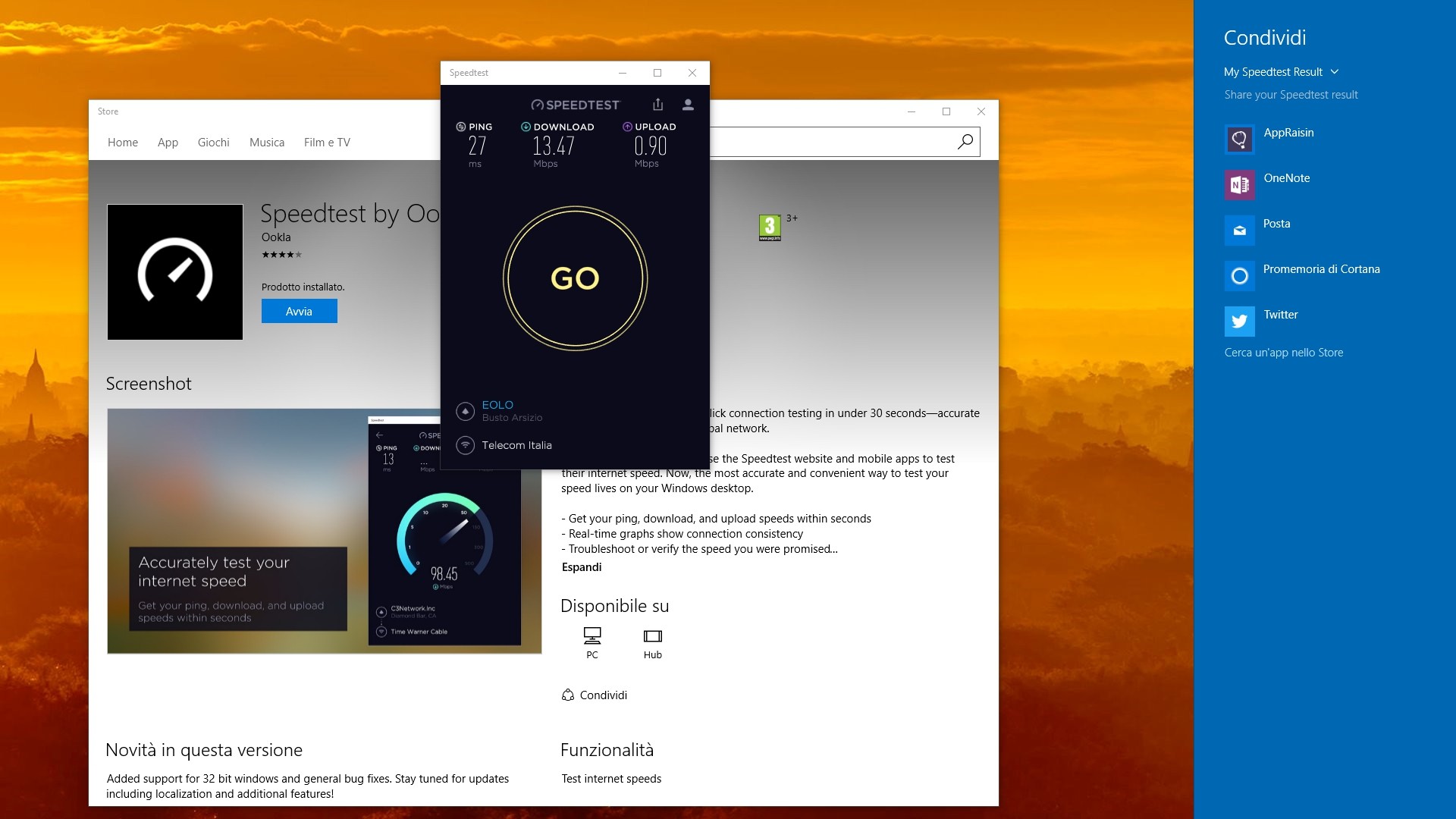Image resolution: width=1456 pixels, height=819 pixels.
Task: Select the Telecom Italia wifi icon
Action: coord(465,445)
